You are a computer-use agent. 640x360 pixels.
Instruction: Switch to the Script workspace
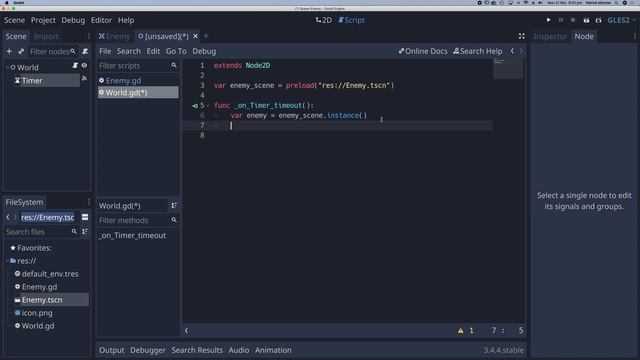coord(351,20)
